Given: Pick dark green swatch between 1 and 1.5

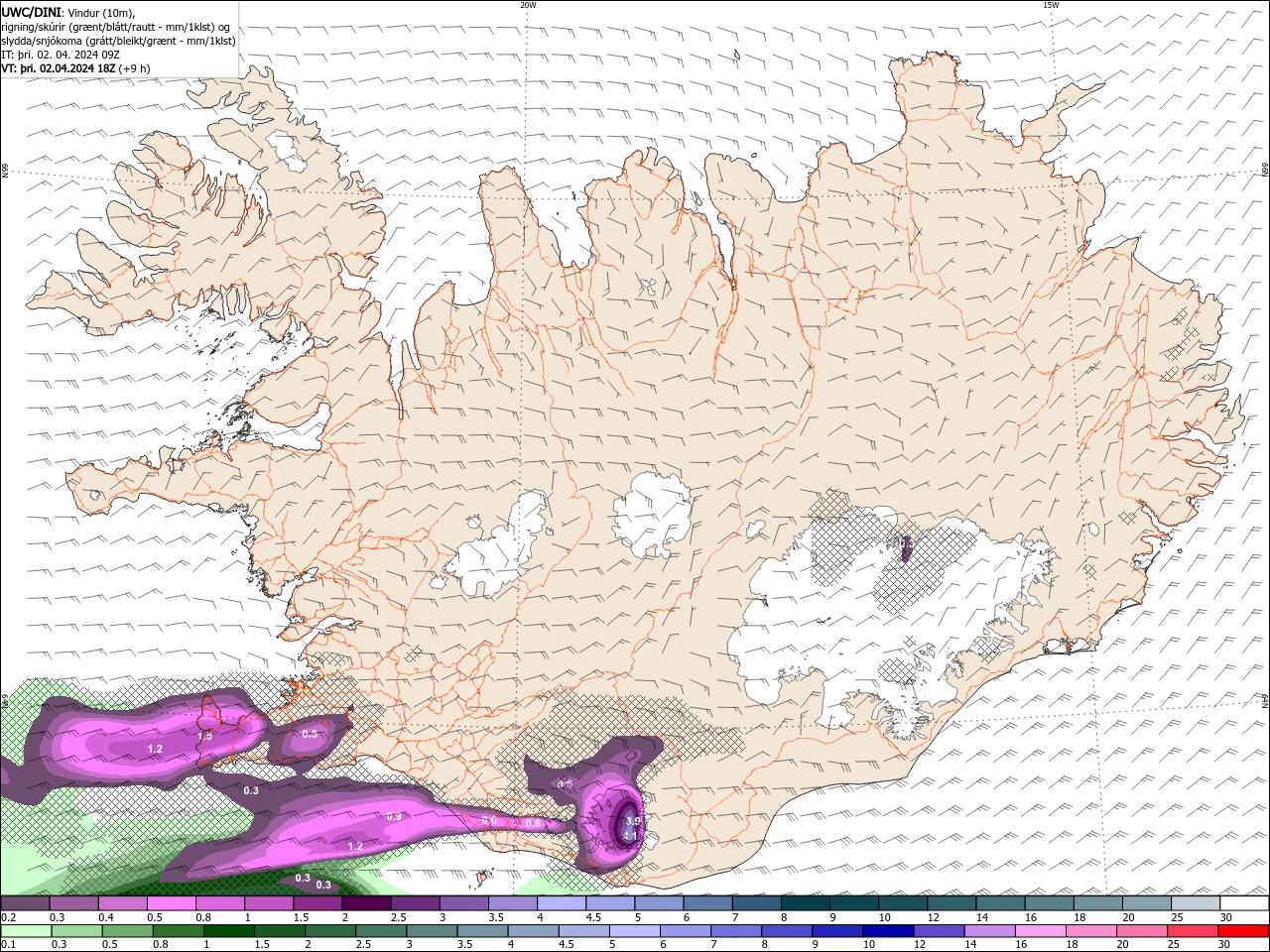Looking at the screenshot, I should coord(228,931).
